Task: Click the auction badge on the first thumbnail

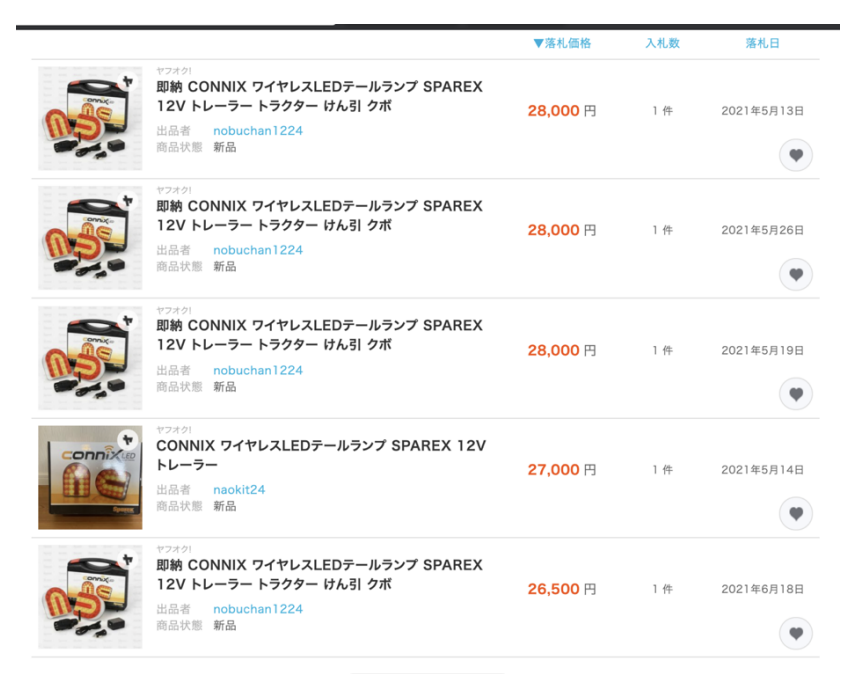Action: point(127,81)
